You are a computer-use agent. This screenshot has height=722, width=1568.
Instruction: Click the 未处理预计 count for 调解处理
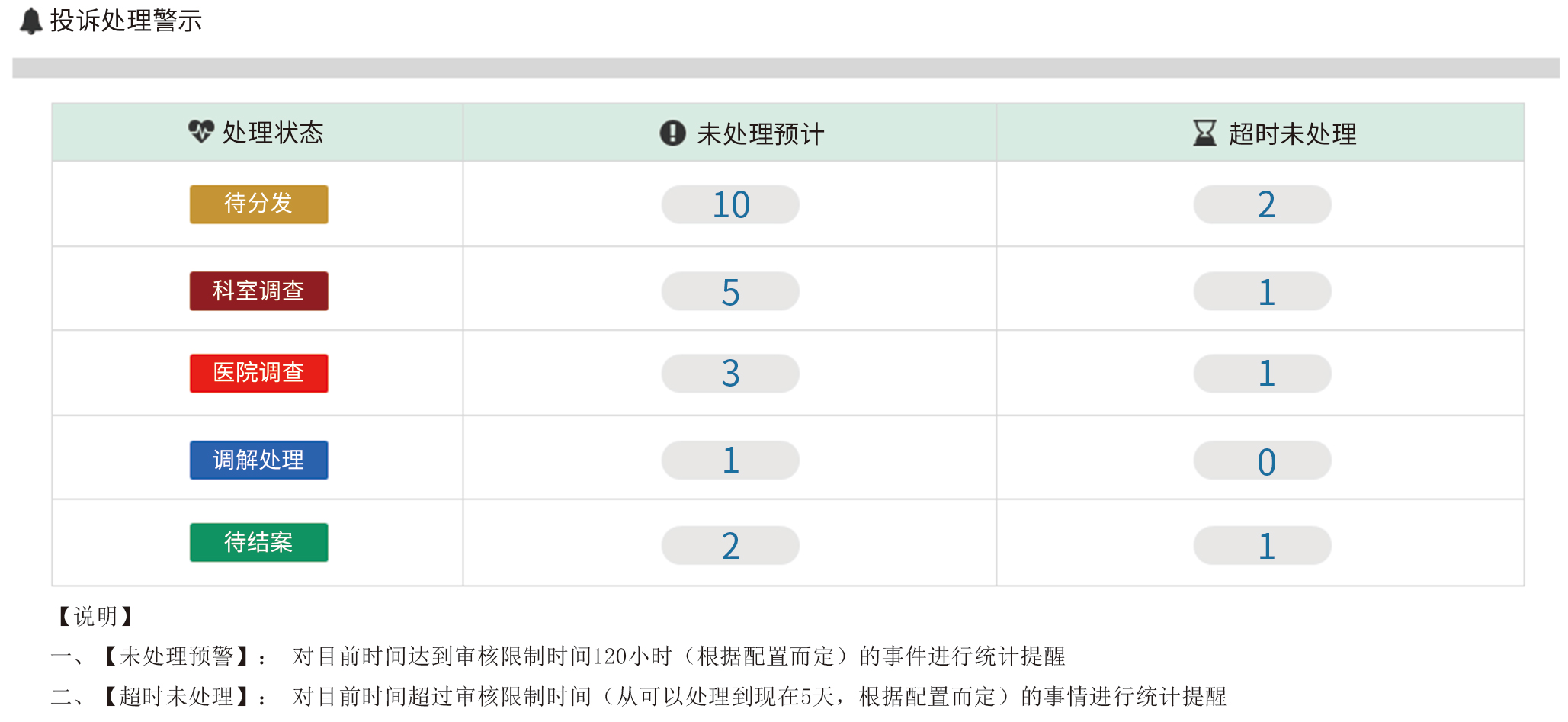pos(730,460)
